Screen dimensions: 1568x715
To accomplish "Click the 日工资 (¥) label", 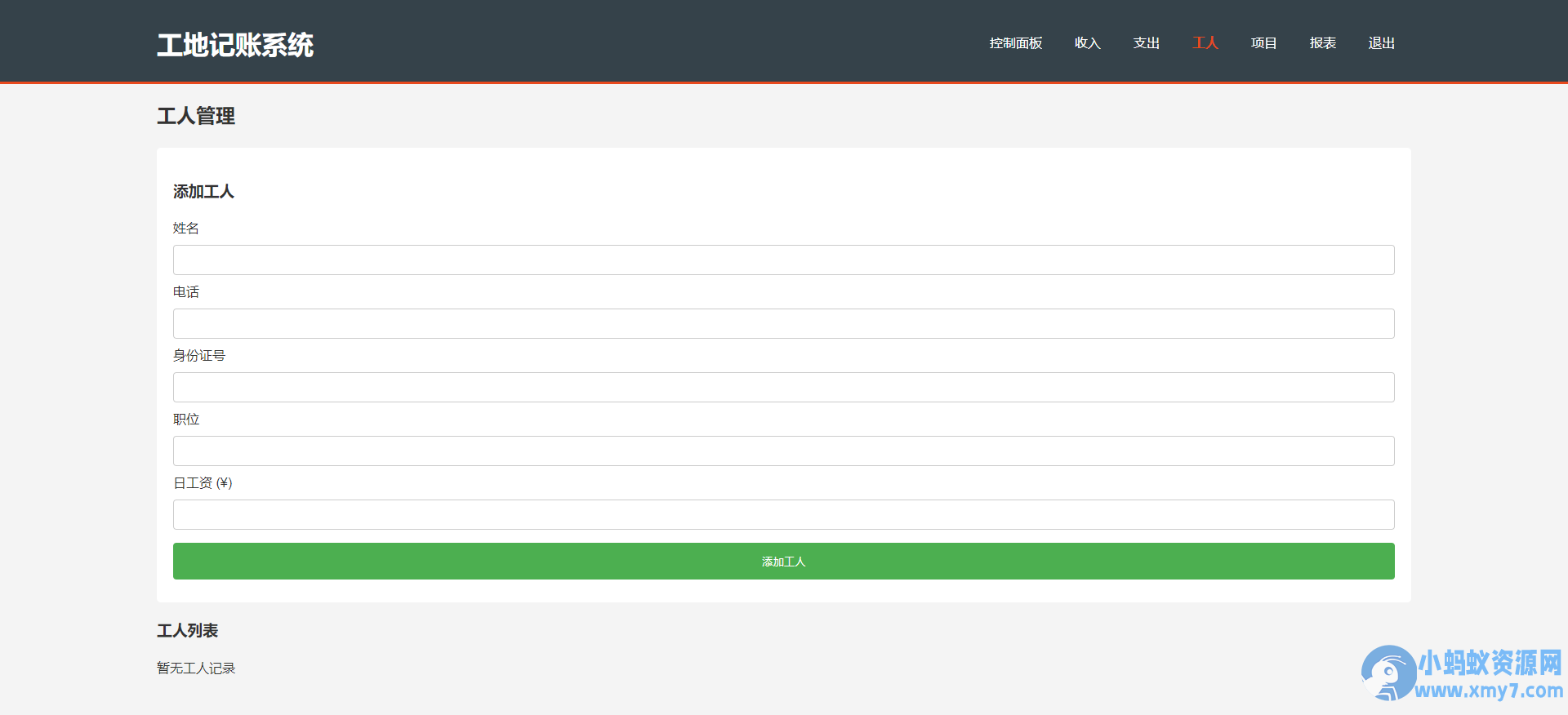I will (x=203, y=483).
